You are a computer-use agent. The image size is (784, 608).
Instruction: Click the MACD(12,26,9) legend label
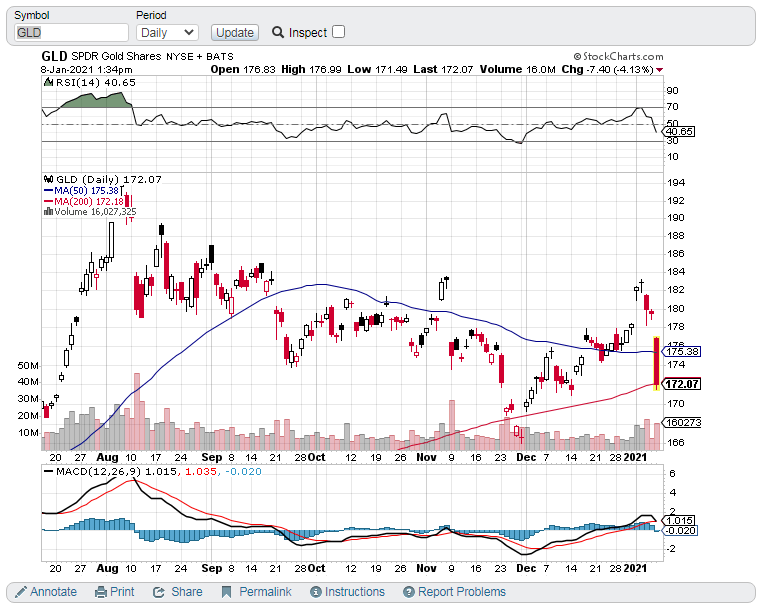click(98, 472)
